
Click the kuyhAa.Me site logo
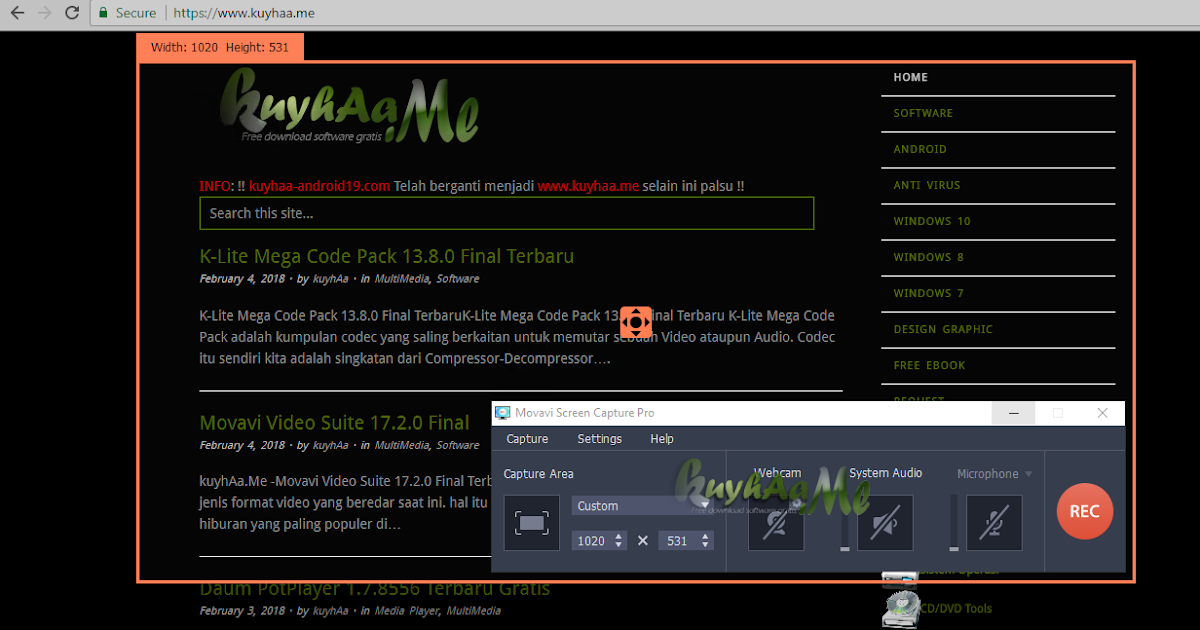[x=349, y=106]
